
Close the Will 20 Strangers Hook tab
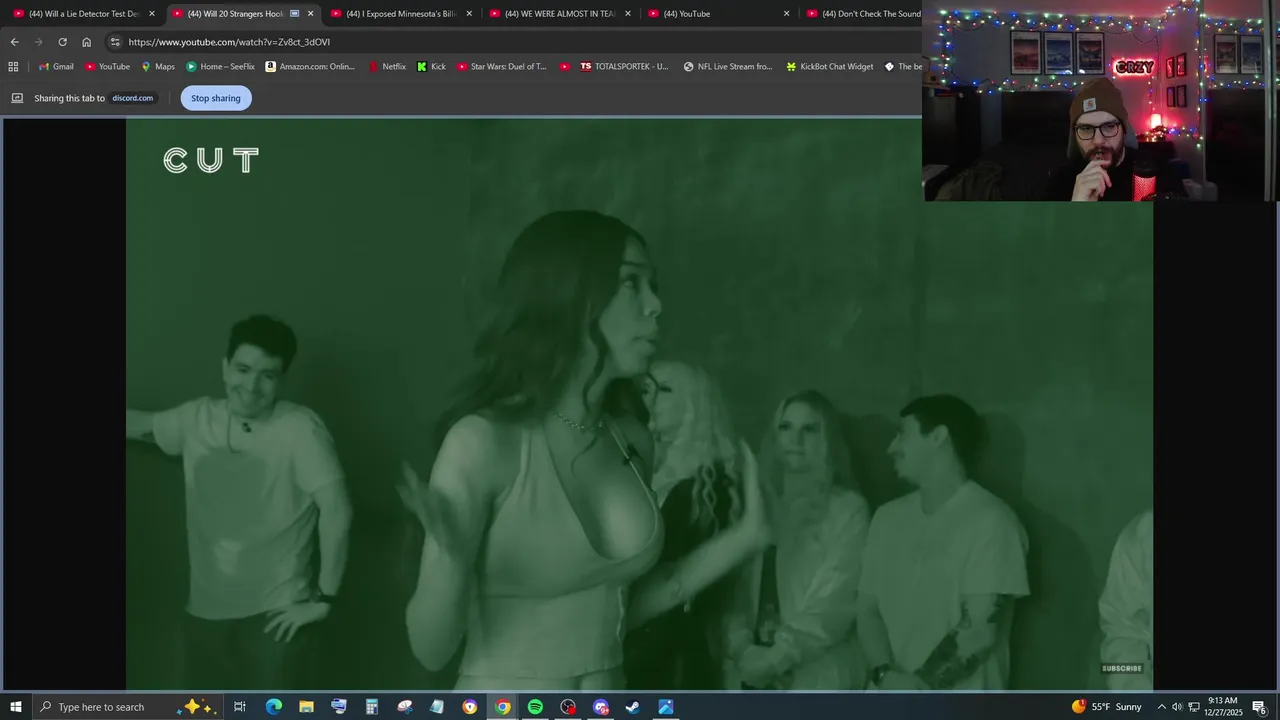tap(310, 14)
